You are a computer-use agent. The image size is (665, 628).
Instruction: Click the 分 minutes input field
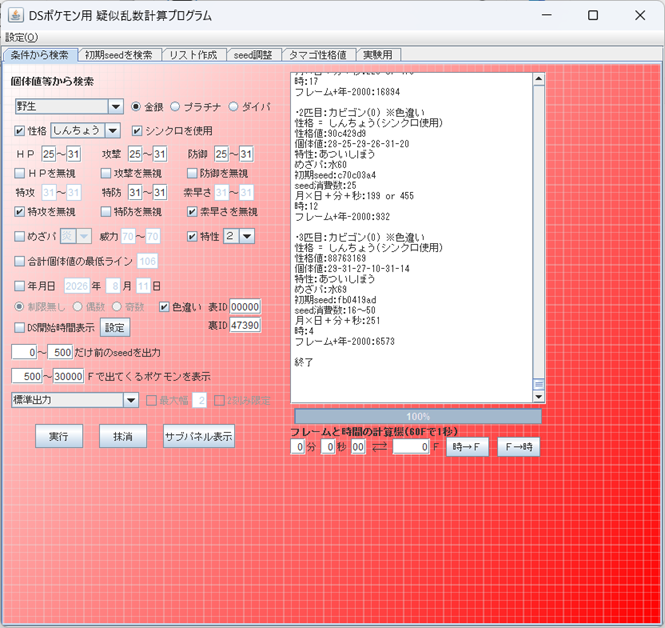(x=298, y=447)
